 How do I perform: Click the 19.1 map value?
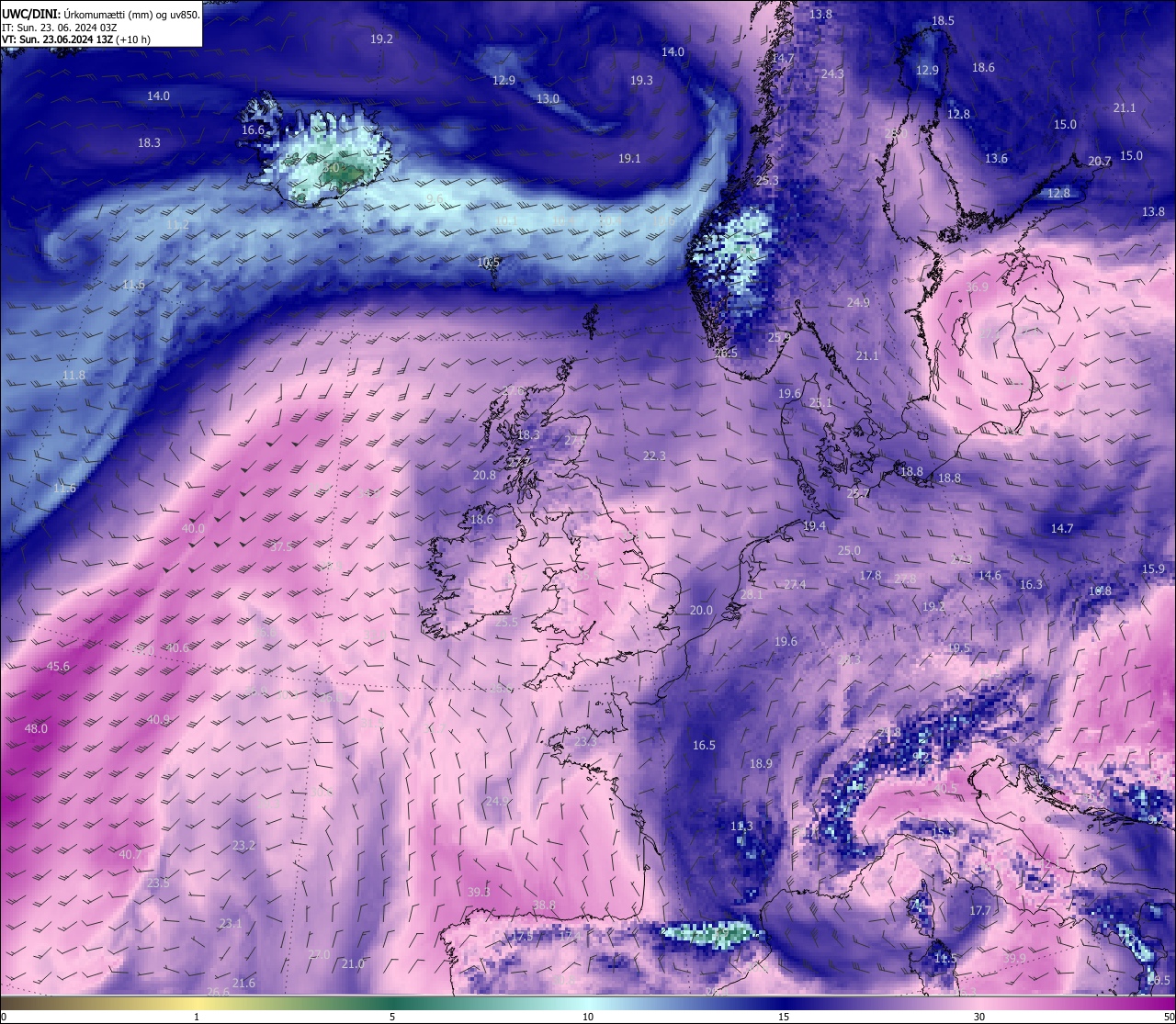click(629, 158)
